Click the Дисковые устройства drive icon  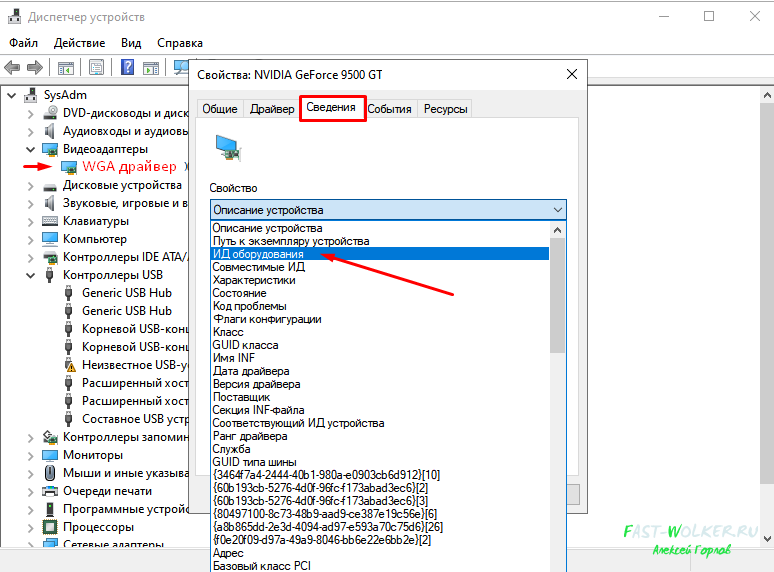point(50,186)
